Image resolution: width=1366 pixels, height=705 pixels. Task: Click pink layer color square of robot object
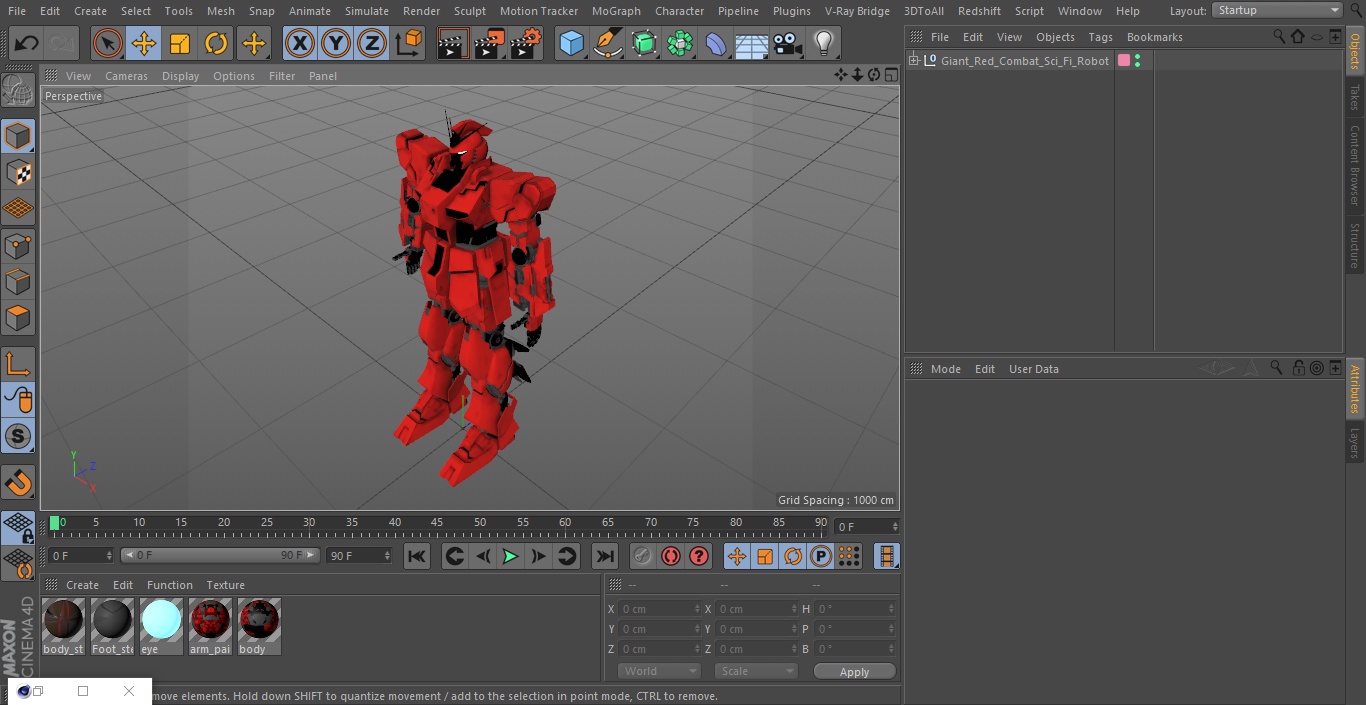point(1124,61)
